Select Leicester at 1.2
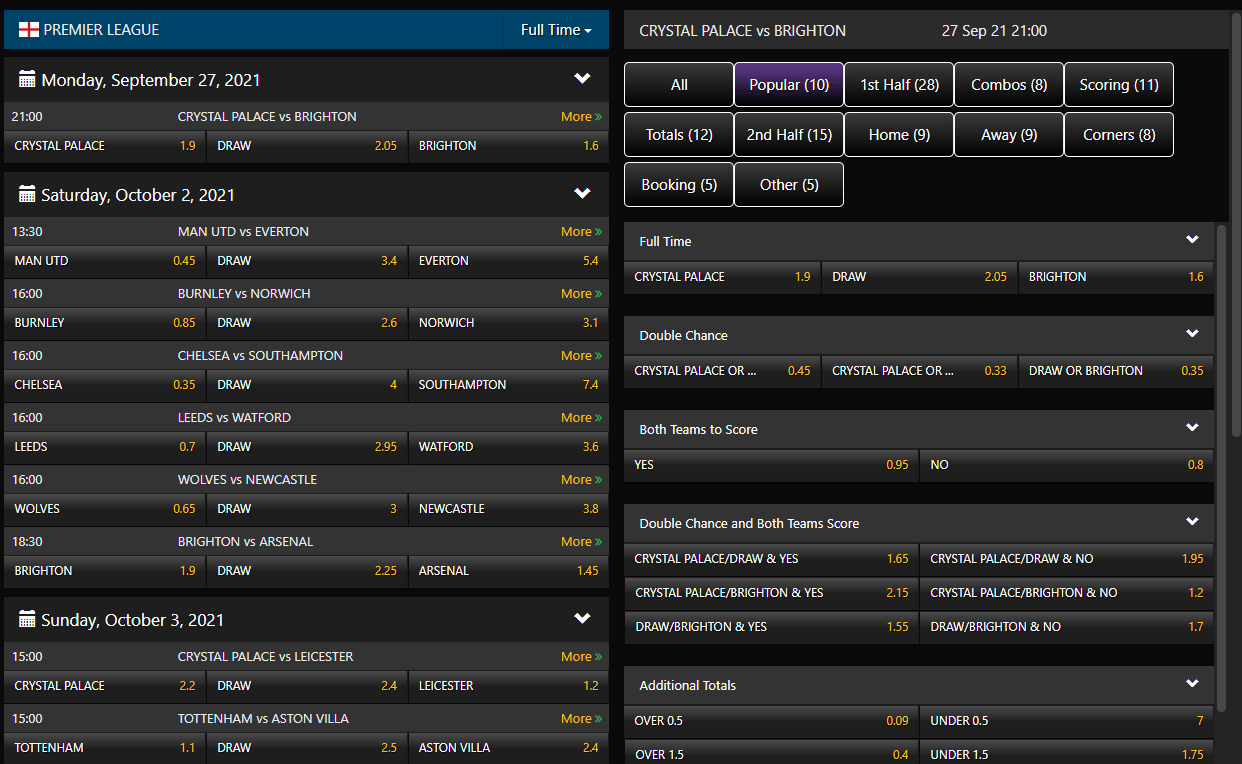 click(x=508, y=686)
